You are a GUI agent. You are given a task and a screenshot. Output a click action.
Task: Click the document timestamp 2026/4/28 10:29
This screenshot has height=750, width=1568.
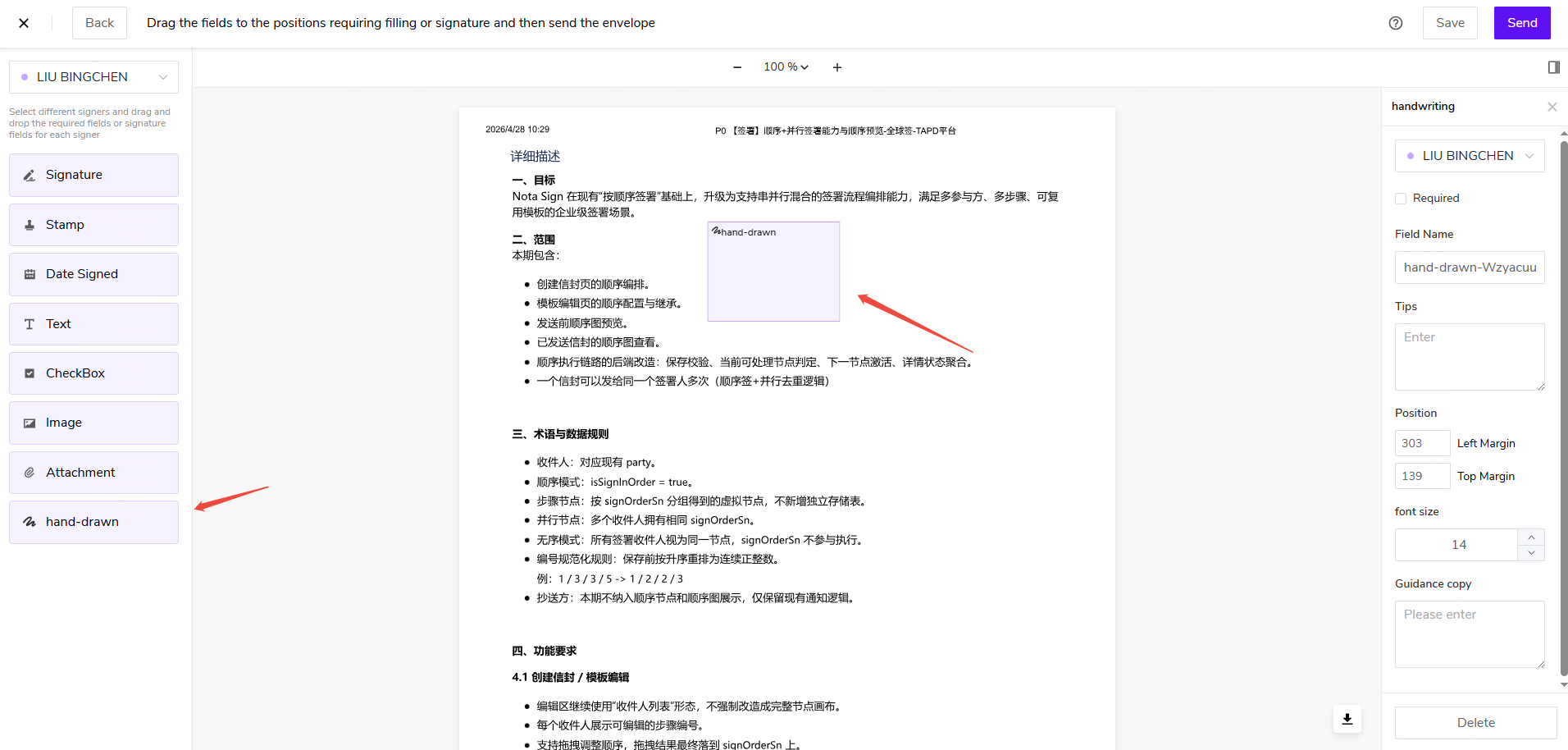click(x=517, y=130)
